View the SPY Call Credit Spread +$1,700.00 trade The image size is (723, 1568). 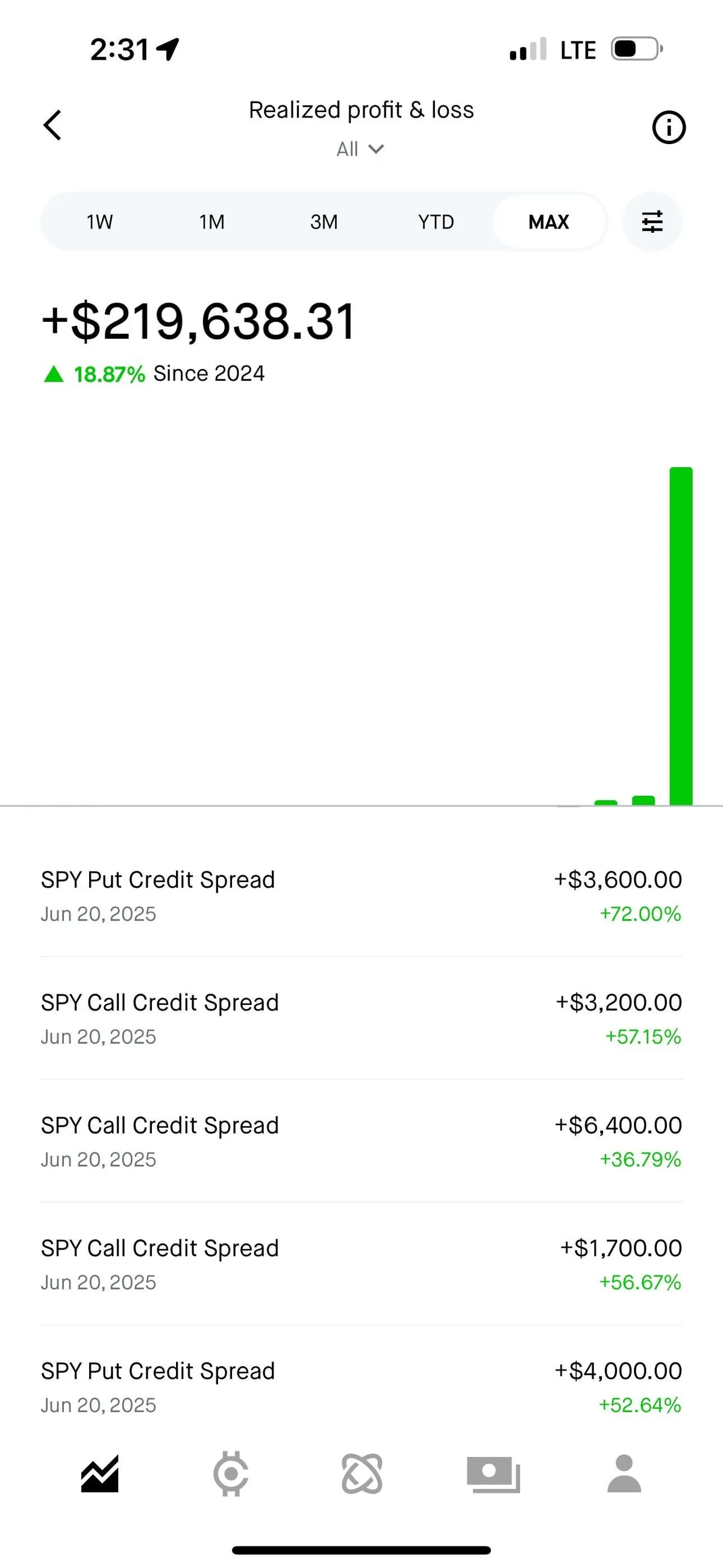point(361,1264)
